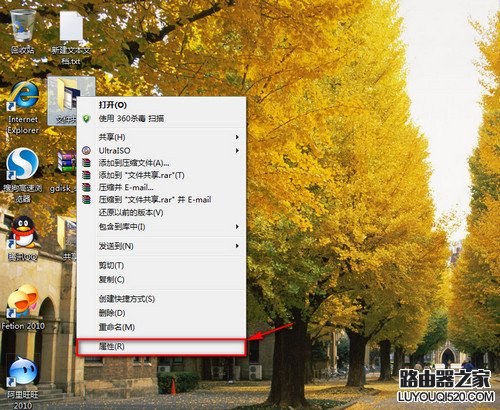
Task: Select 包含到库中(I) entry
Action: coord(162,227)
